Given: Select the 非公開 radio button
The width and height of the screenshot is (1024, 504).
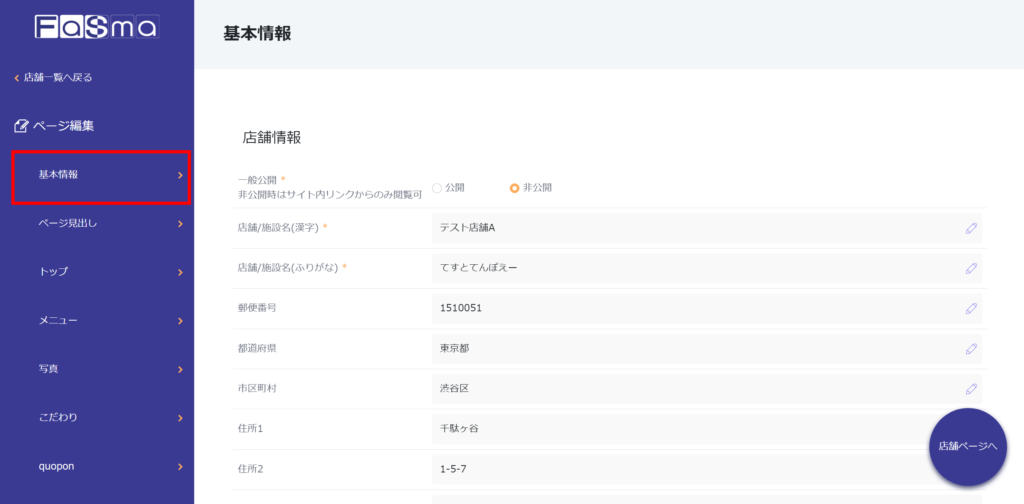Looking at the screenshot, I should click(x=514, y=188).
